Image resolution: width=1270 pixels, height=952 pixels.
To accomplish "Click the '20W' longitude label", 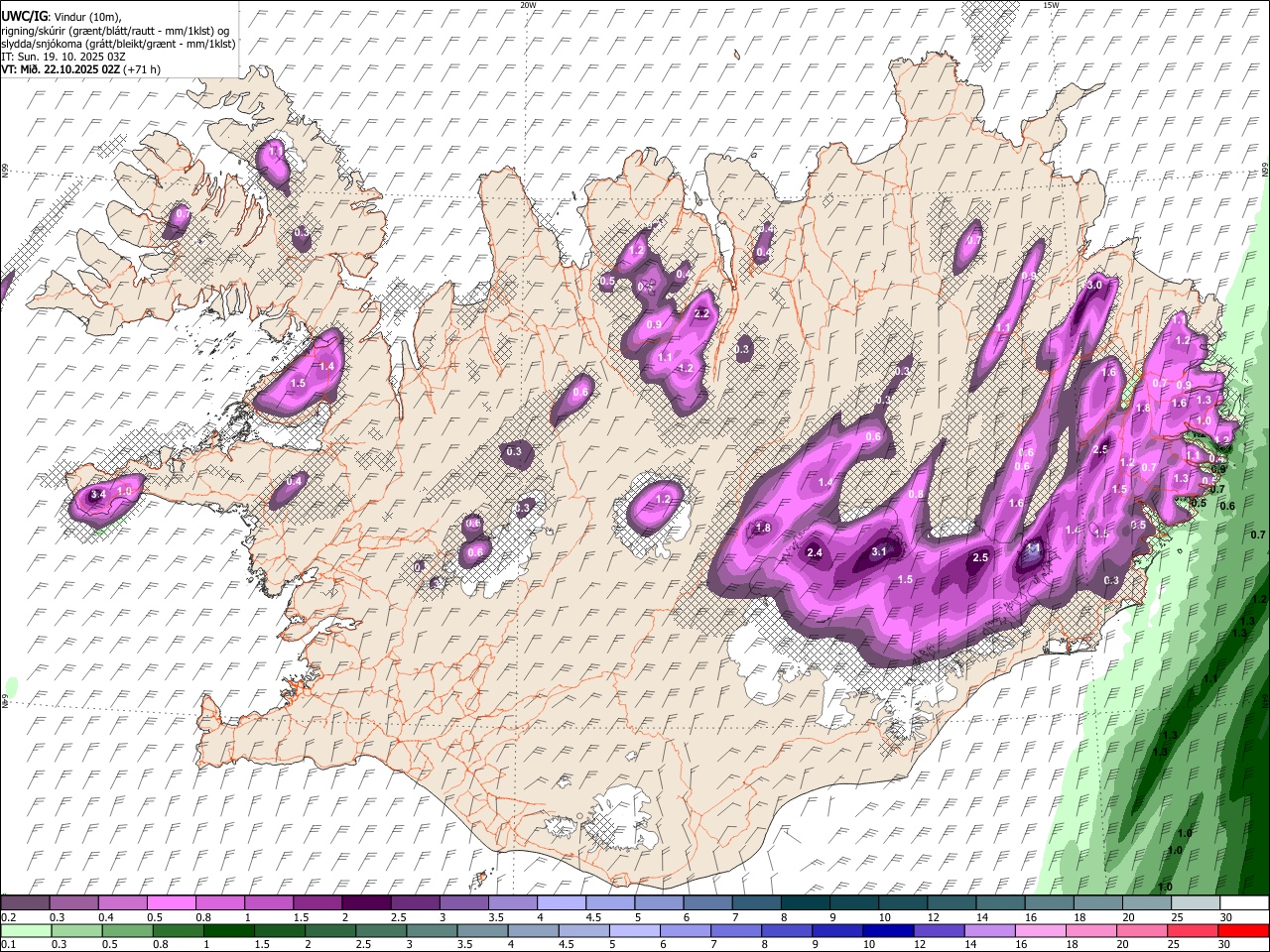I will pyautogui.click(x=528, y=5).
